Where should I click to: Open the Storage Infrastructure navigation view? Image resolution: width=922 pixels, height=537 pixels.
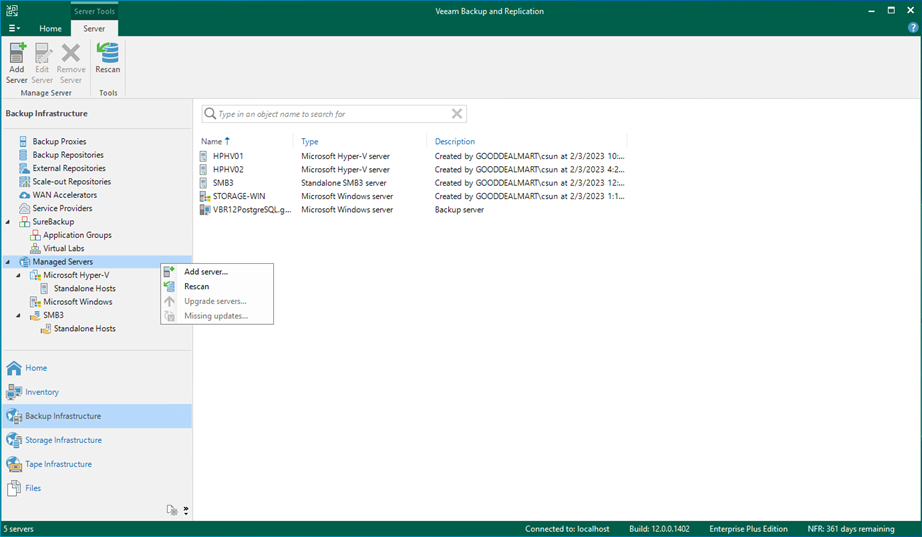click(x=97, y=440)
